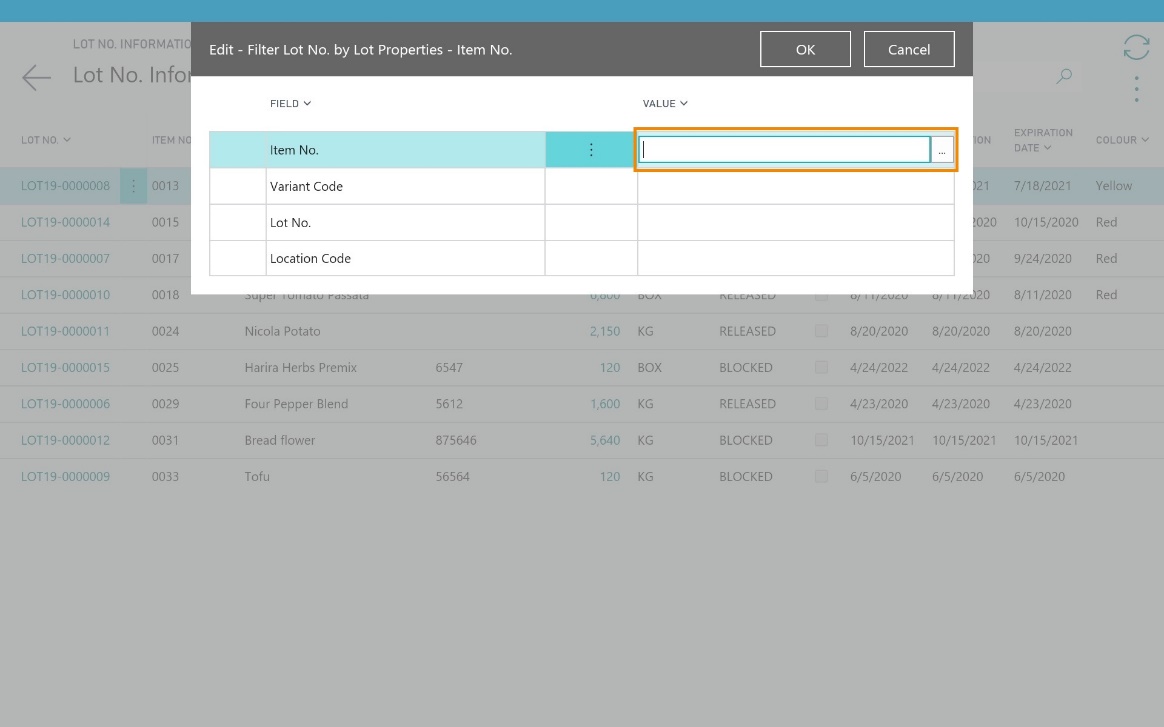Open the search magnifier icon

tap(1064, 76)
